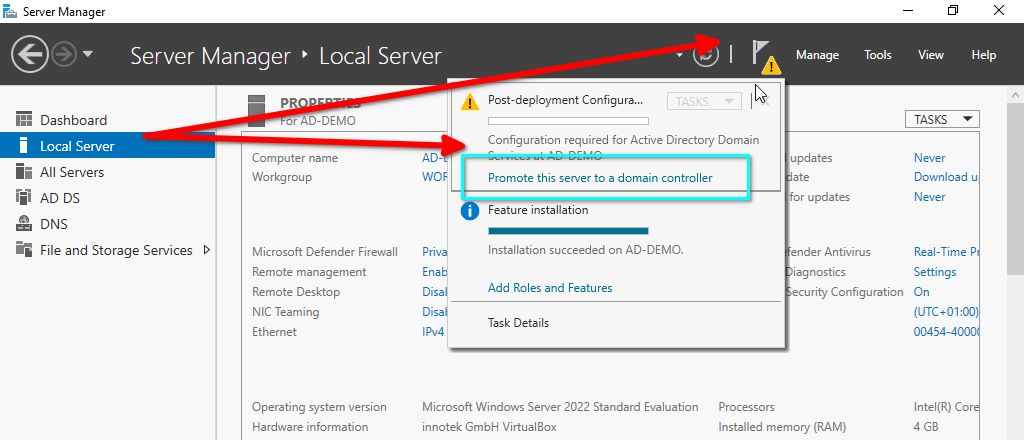Screen dimensions: 1024x440
Task: Open Task Details in notification popup
Action: pyautogui.click(x=518, y=323)
